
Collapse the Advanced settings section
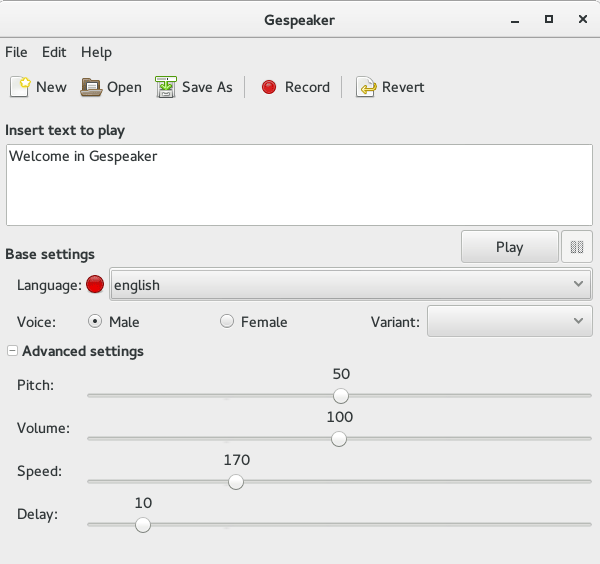pos(12,351)
